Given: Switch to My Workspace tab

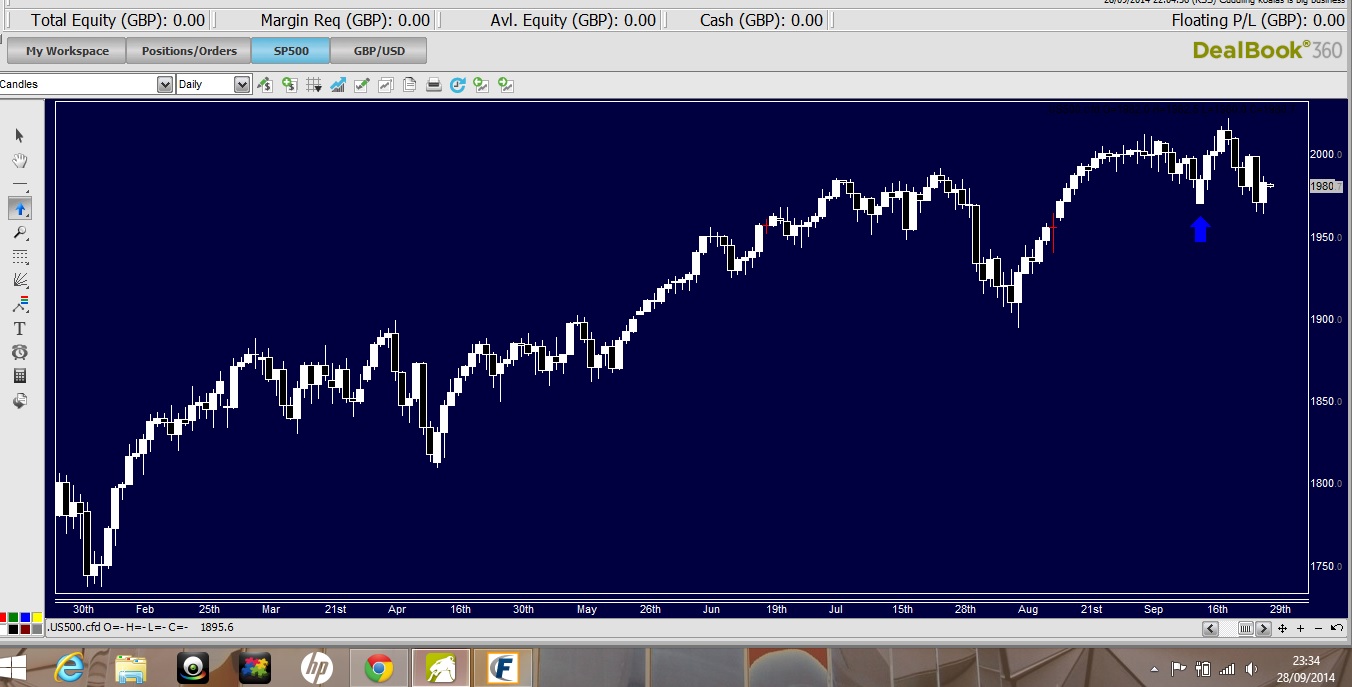Looking at the screenshot, I should point(67,51).
